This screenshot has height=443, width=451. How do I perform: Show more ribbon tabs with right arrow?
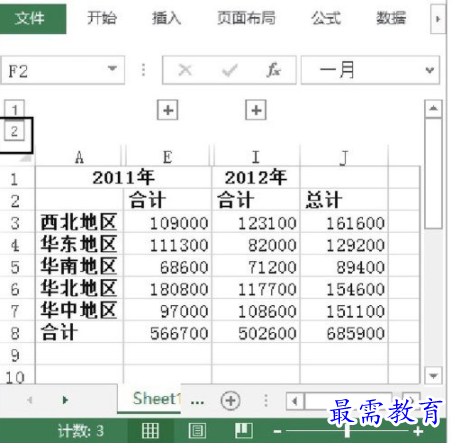[438, 19]
